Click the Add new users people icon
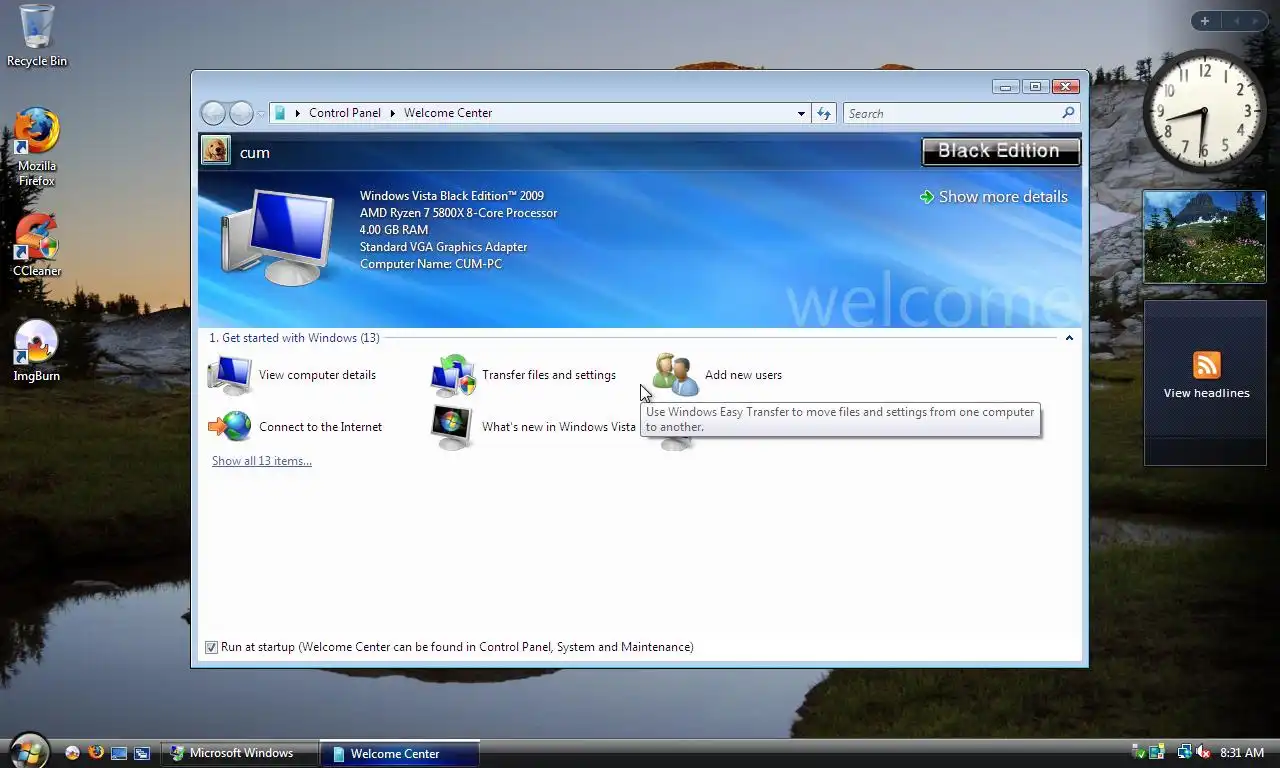The width and height of the screenshot is (1280, 768). [x=676, y=375]
